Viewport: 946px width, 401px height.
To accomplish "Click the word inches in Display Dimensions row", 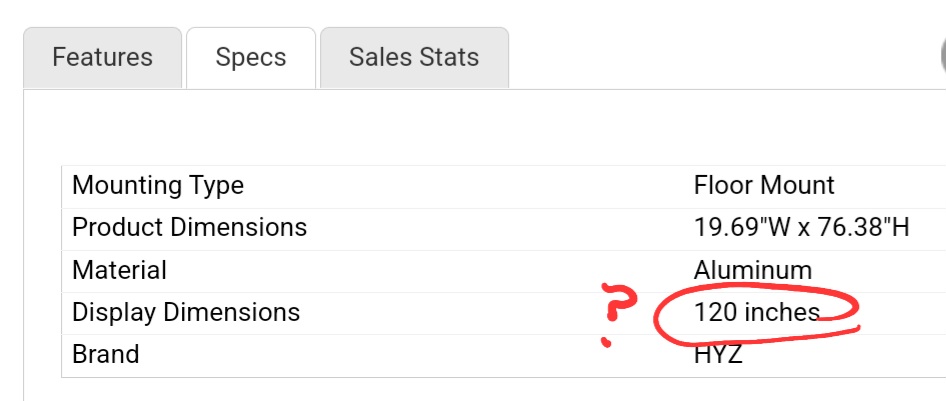I will click(x=782, y=312).
